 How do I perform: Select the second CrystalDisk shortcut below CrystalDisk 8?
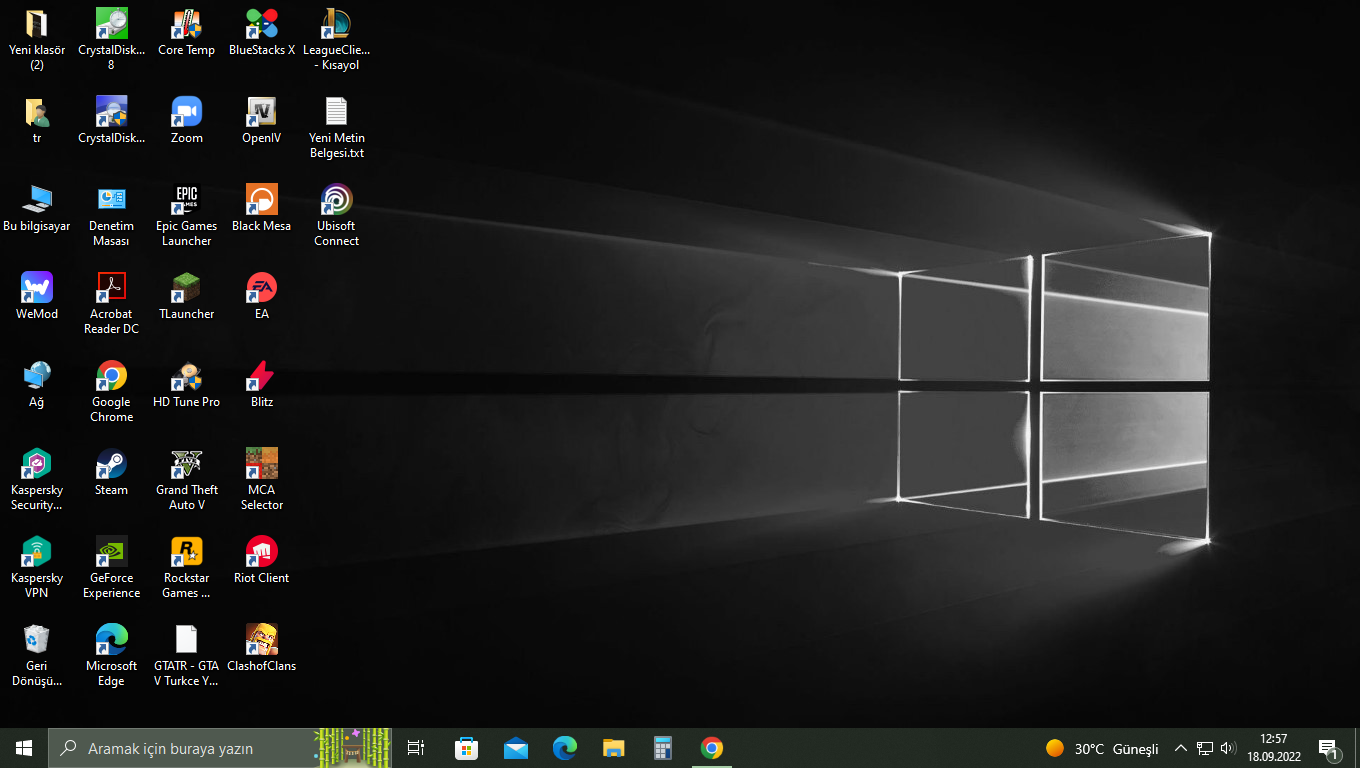pyautogui.click(x=111, y=112)
